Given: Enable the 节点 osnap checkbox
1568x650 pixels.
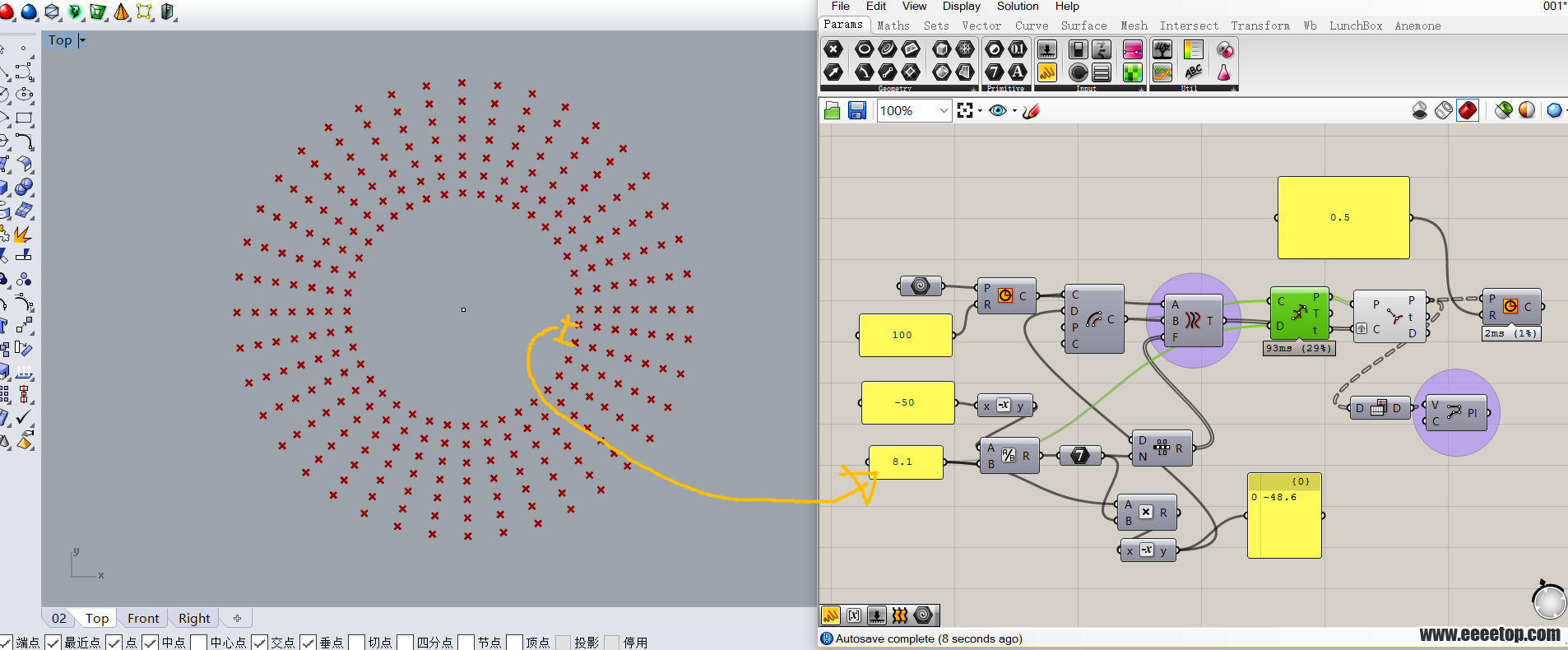Looking at the screenshot, I should (x=466, y=643).
